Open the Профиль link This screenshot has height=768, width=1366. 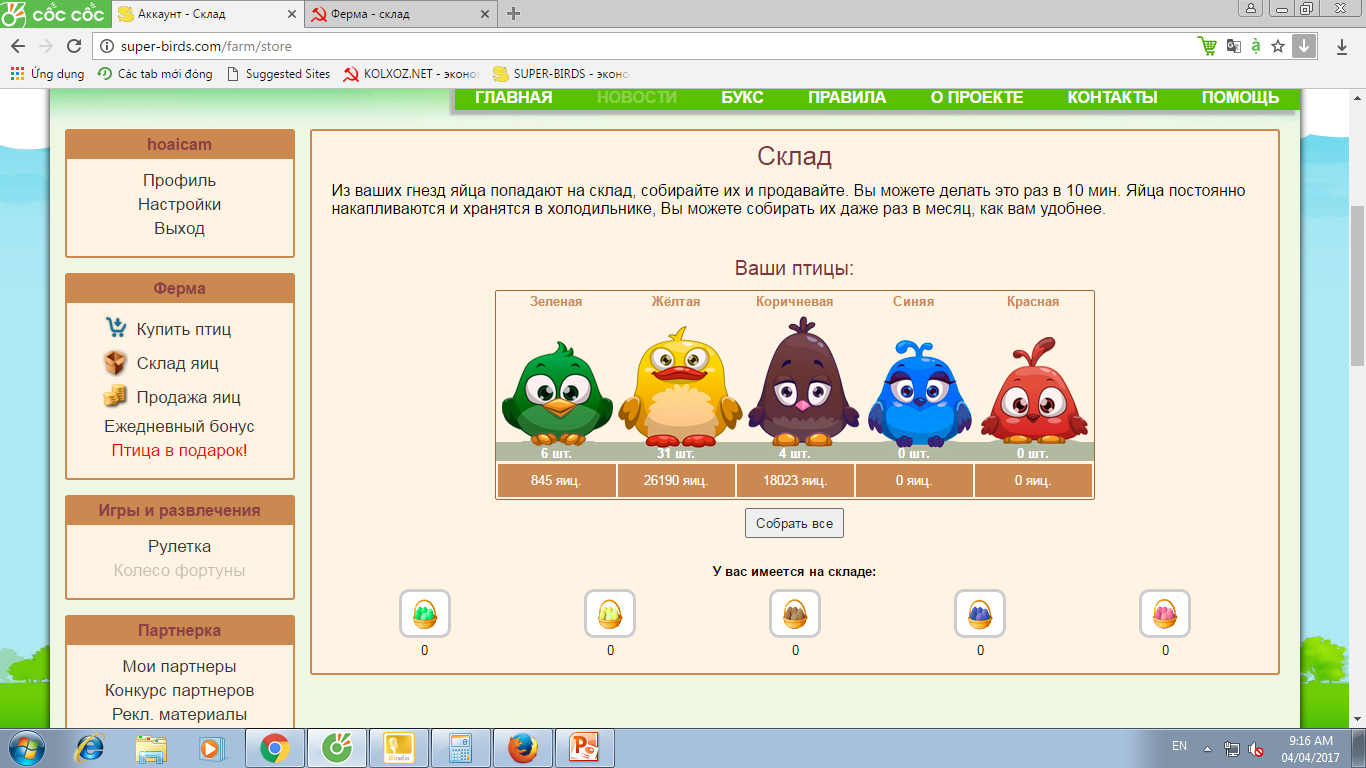coord(180,180)
